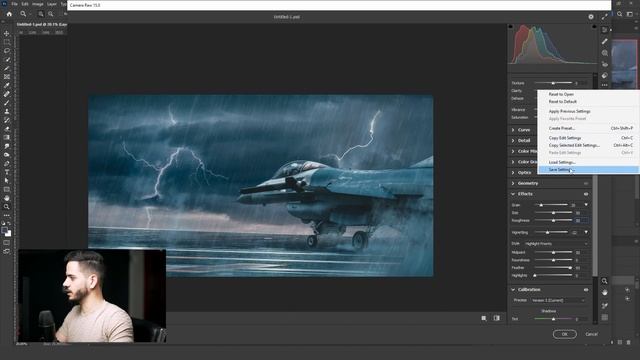Screen dimensions: 640x360
Task: Select the Type tool
Action: [x=7, y=172]
